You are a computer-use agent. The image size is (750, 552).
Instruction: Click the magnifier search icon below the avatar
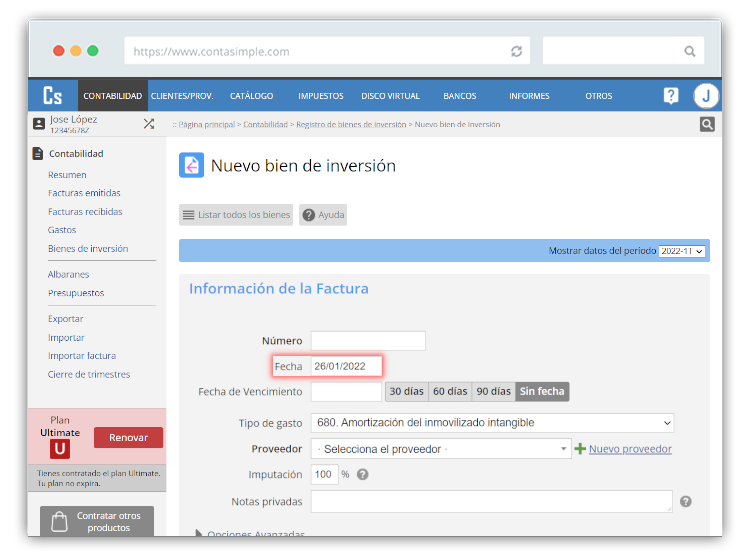[707, 124]
